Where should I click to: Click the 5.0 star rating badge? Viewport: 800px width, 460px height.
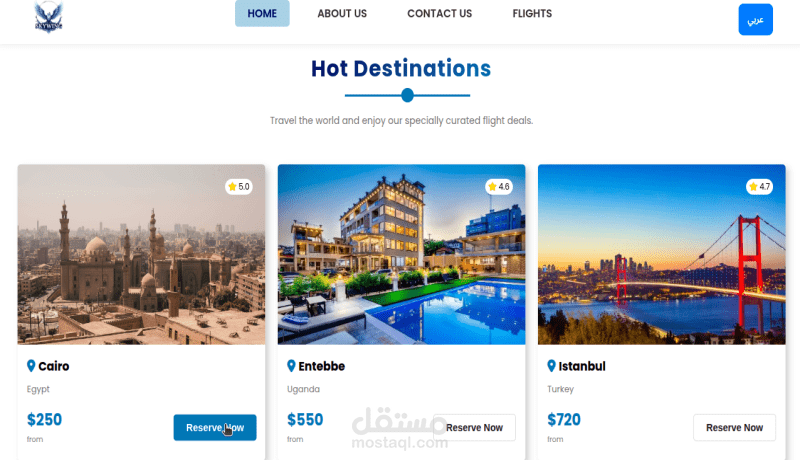239,187
